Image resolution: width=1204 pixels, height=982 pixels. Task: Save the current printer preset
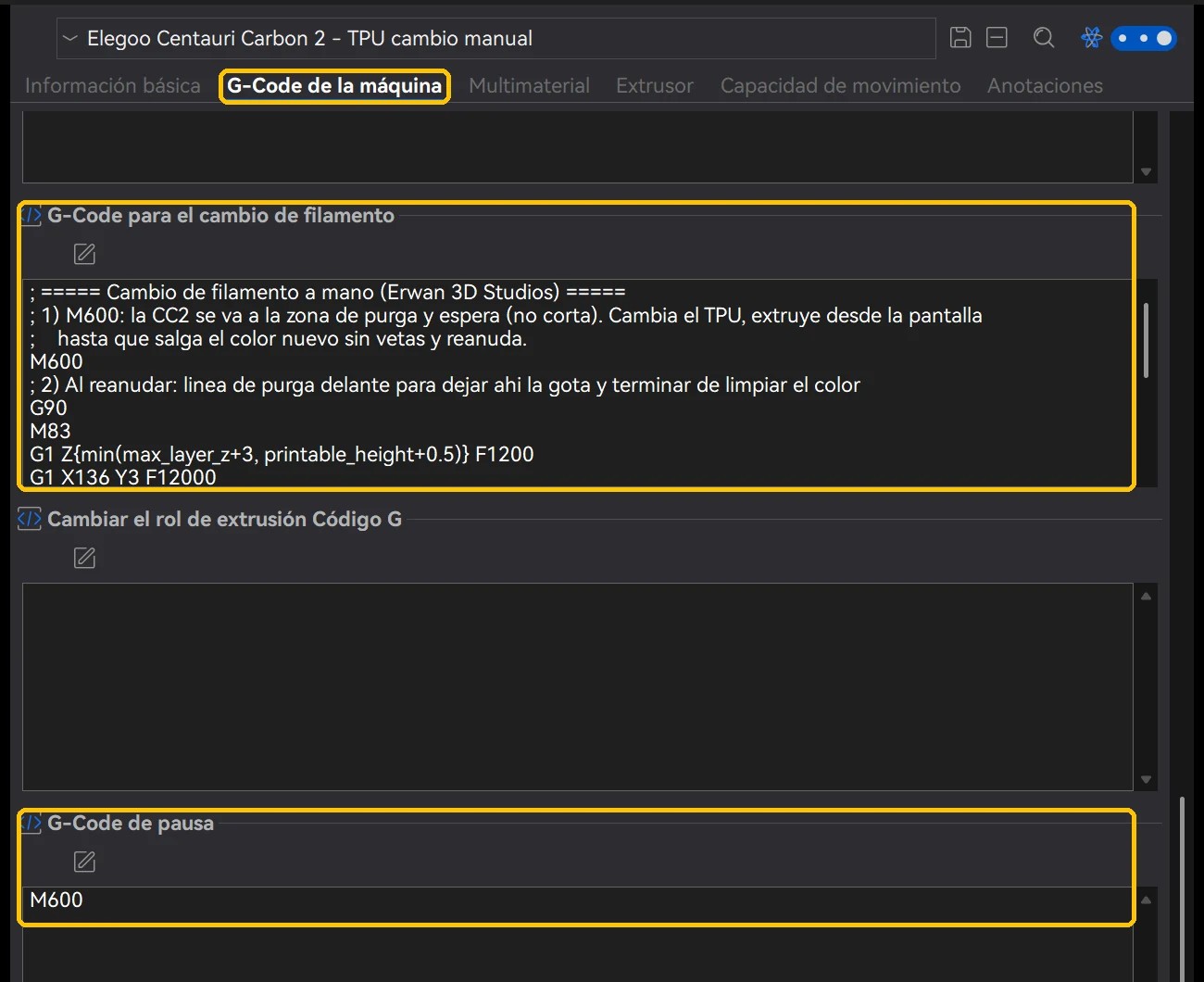point(960,38)
